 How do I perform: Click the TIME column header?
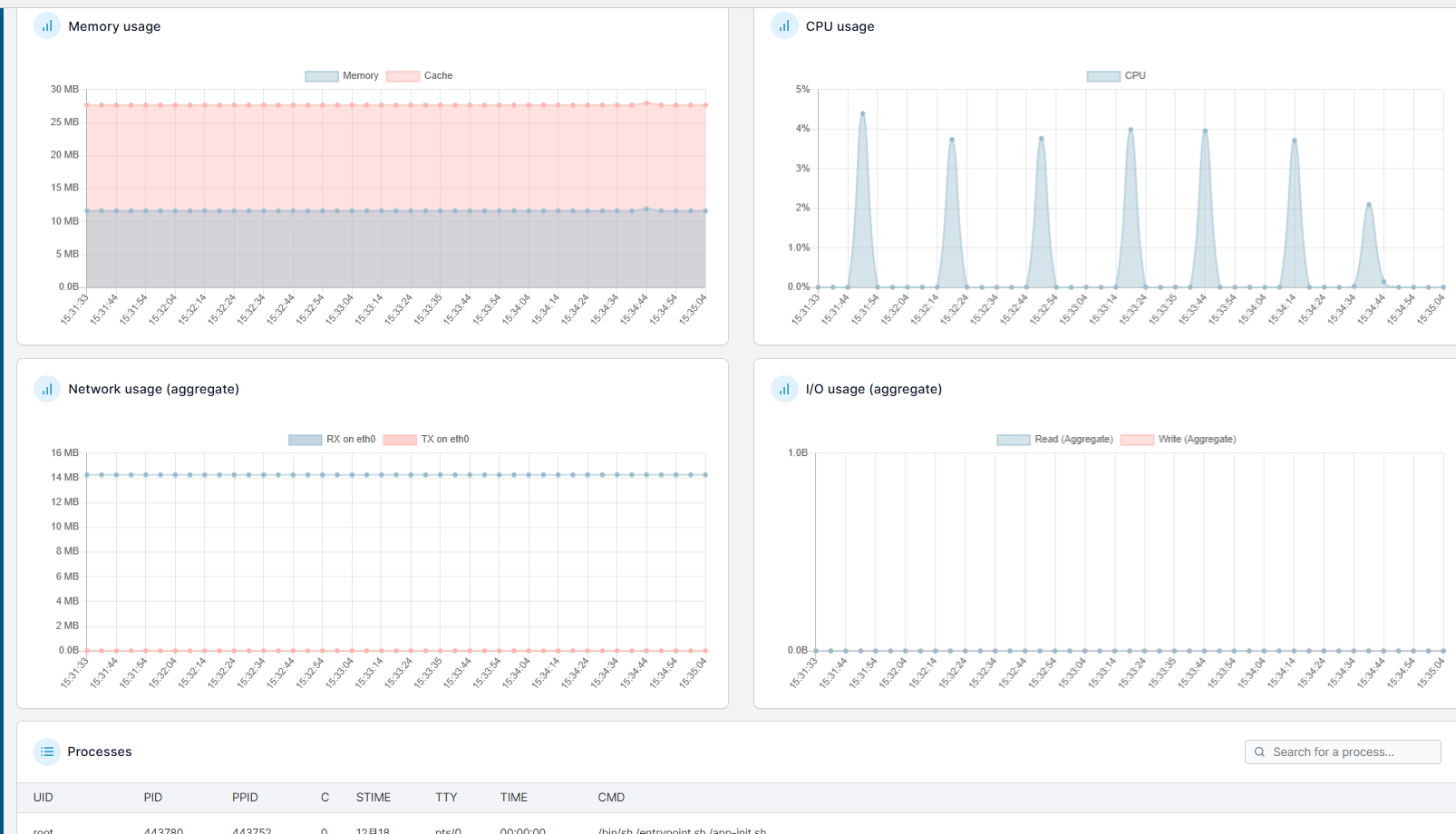coord(514,798)
